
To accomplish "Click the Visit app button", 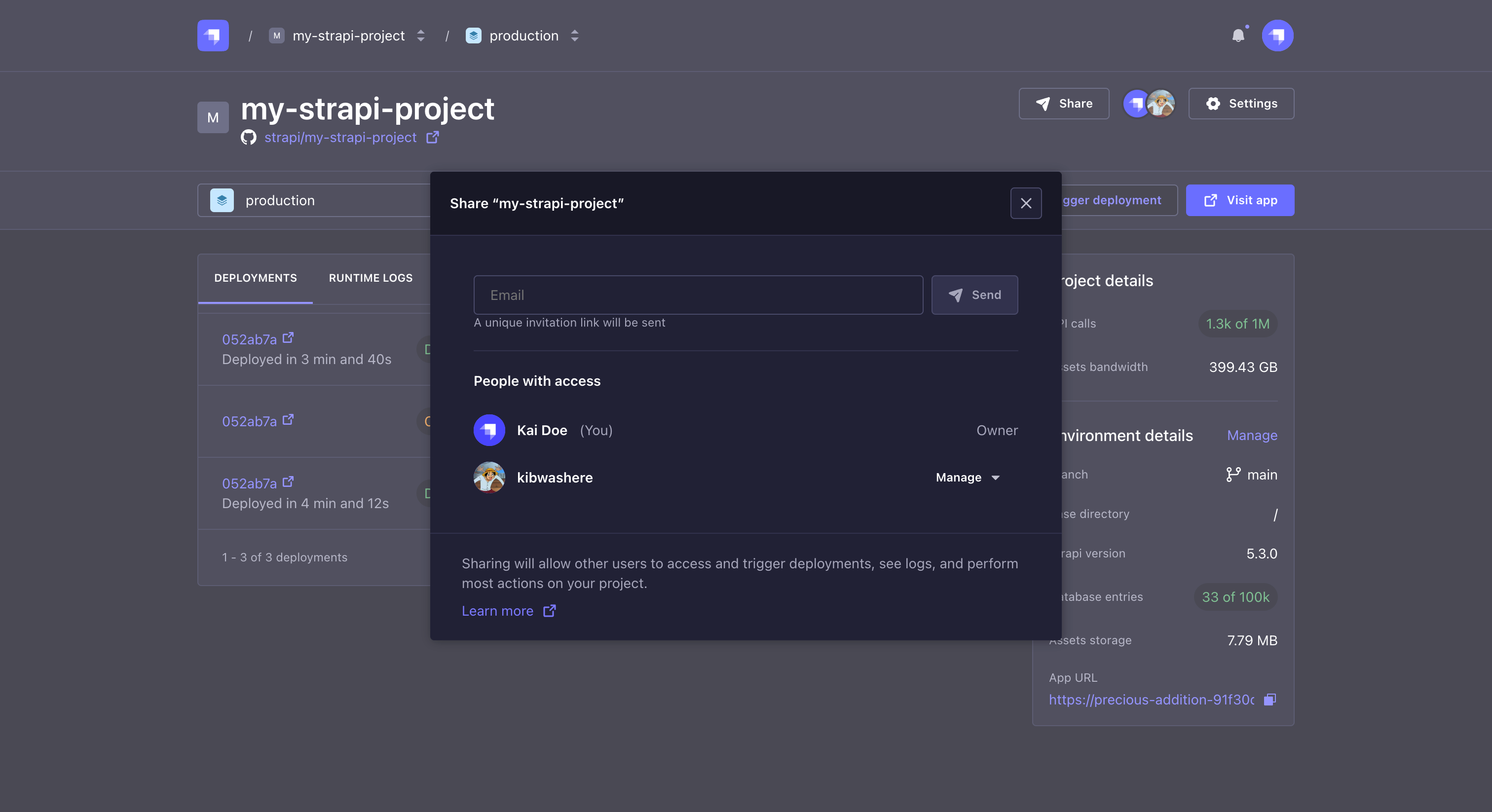I will (x=1239, y=200).
